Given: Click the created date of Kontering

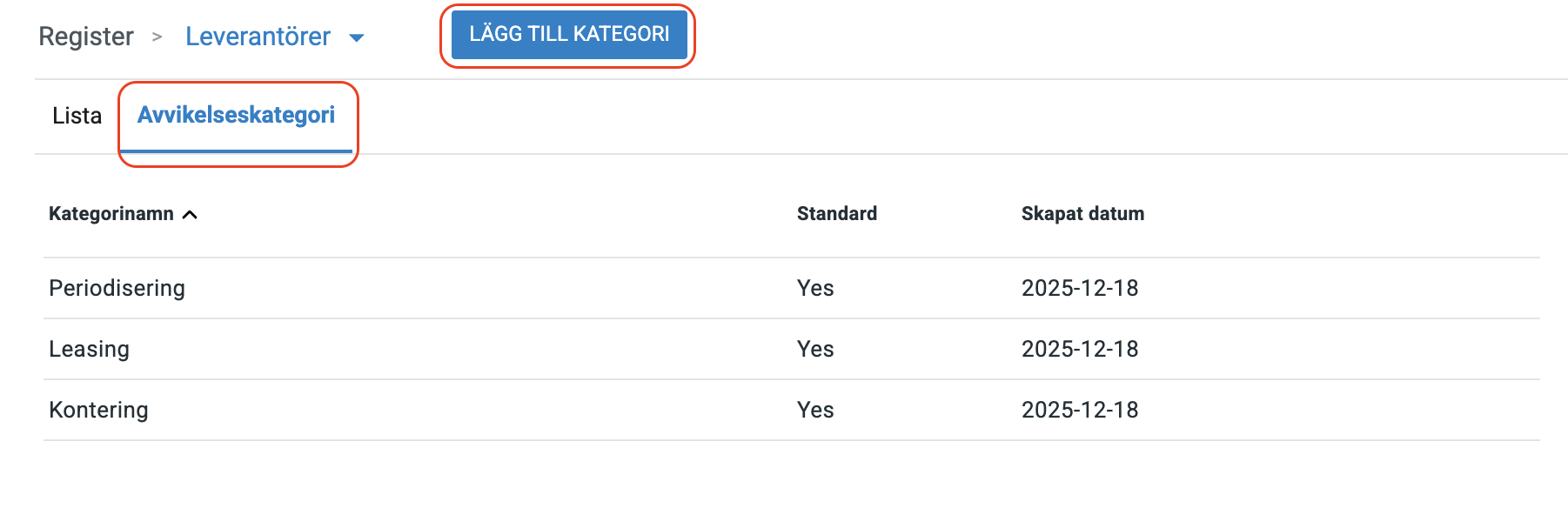Looking at the screenshot, I should coord(1080,410).
